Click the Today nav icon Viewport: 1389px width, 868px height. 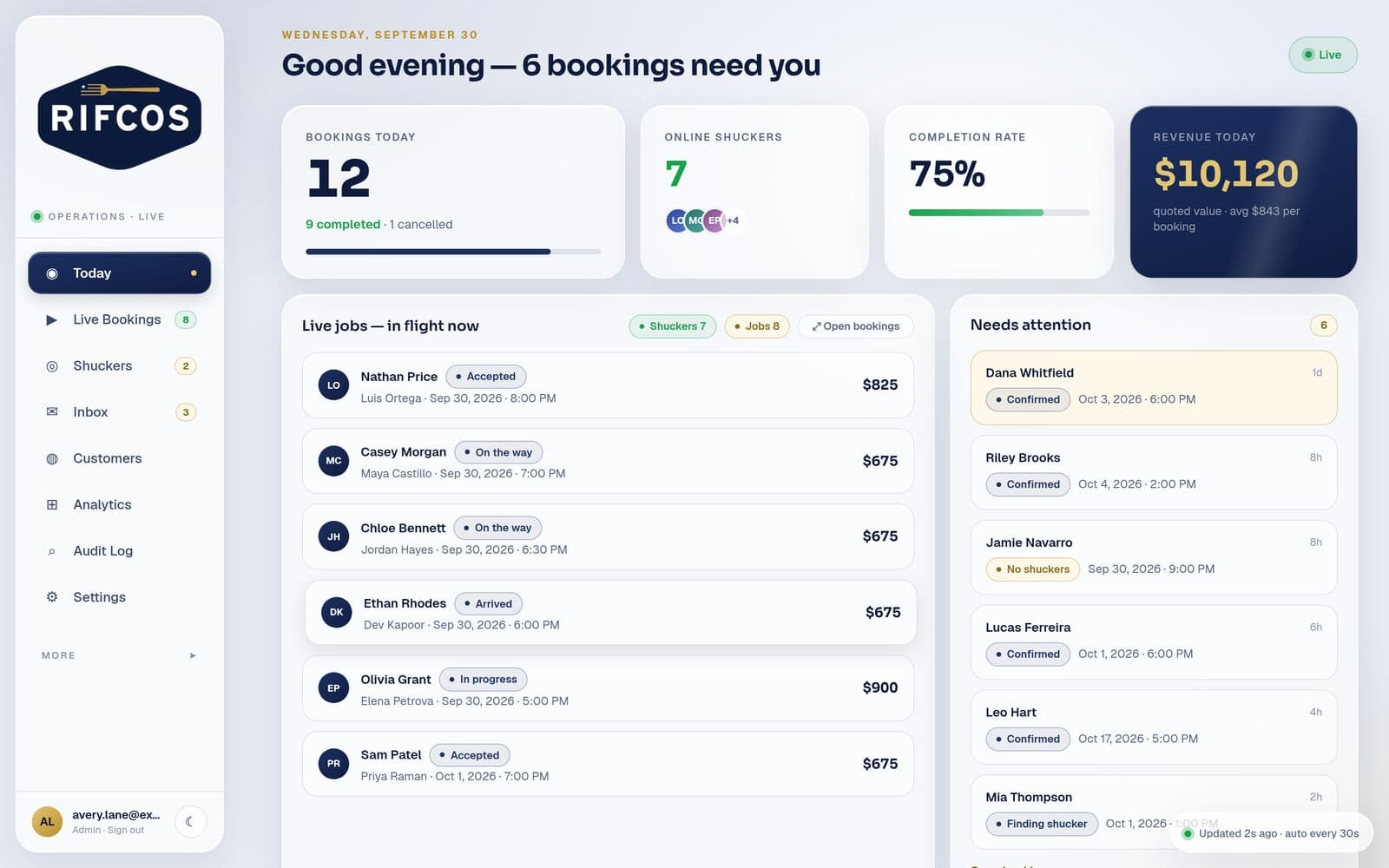(x=52, y=273)
